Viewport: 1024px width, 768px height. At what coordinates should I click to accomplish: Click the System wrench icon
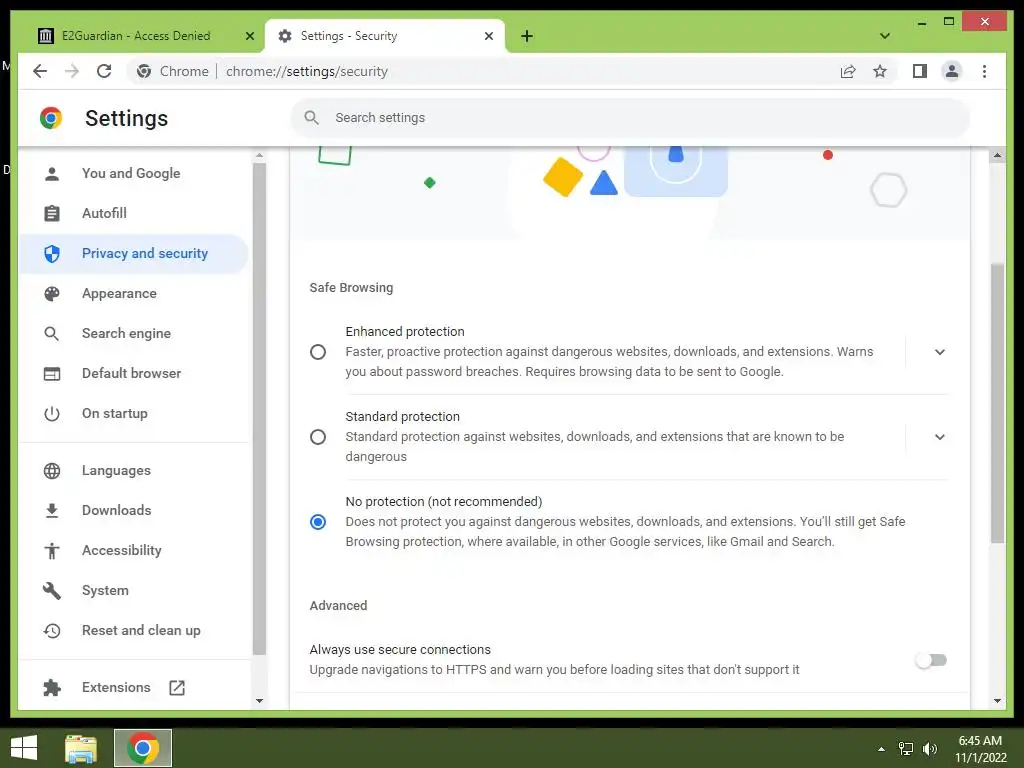pyautogui.click(x=52, y=590)
